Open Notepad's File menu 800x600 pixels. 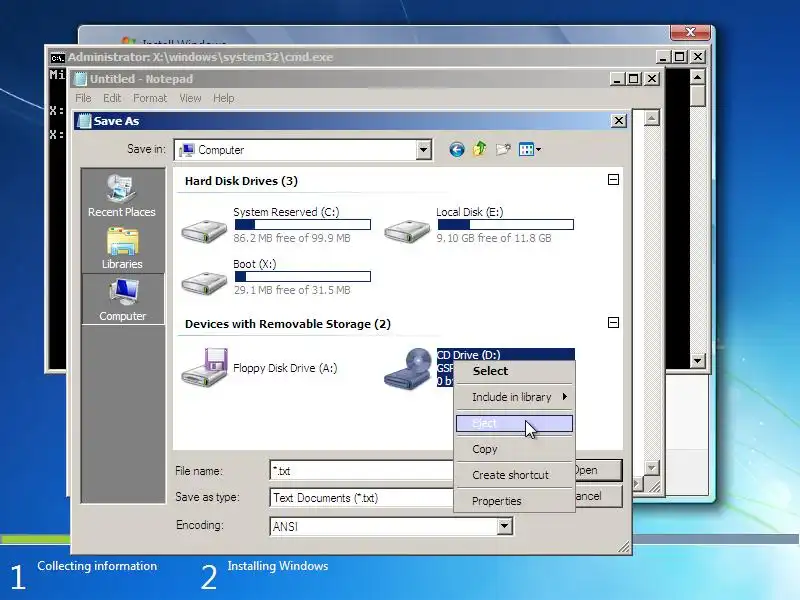[83, 98]
